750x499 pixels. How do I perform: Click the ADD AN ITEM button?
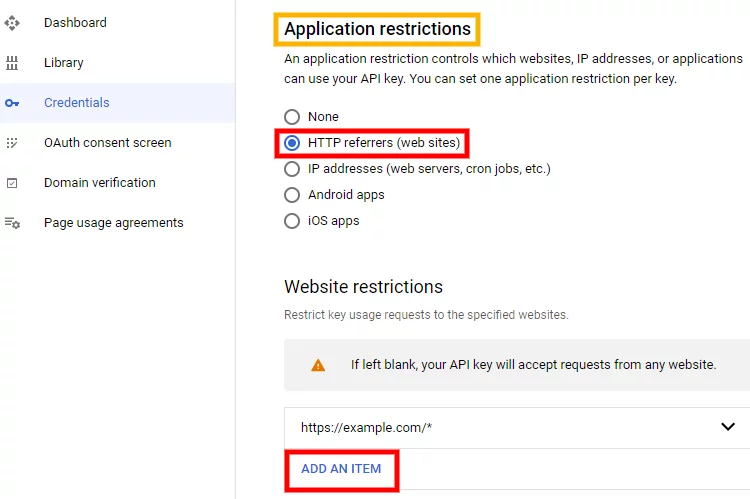coord(341,469)
